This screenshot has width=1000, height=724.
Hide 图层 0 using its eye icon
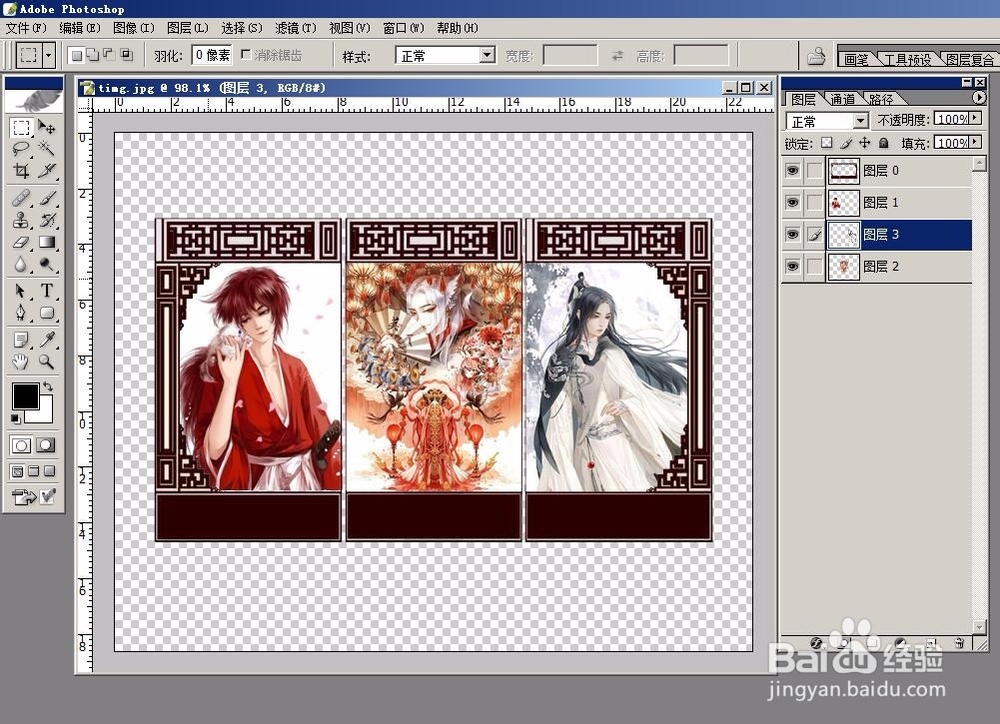(x=793, y=170)
